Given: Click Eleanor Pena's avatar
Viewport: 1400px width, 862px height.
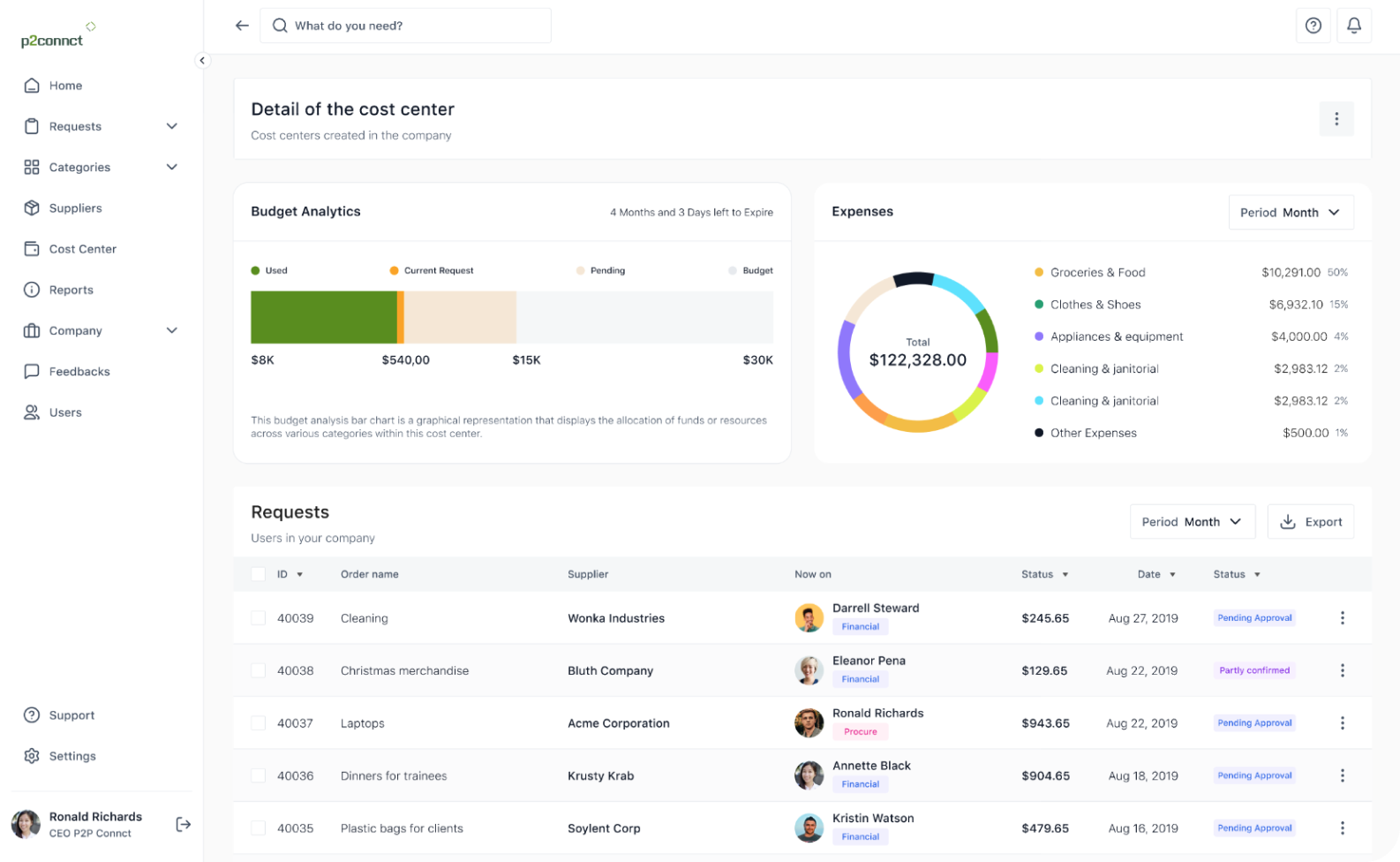Looking at the screenshot, I should point(809,670).
